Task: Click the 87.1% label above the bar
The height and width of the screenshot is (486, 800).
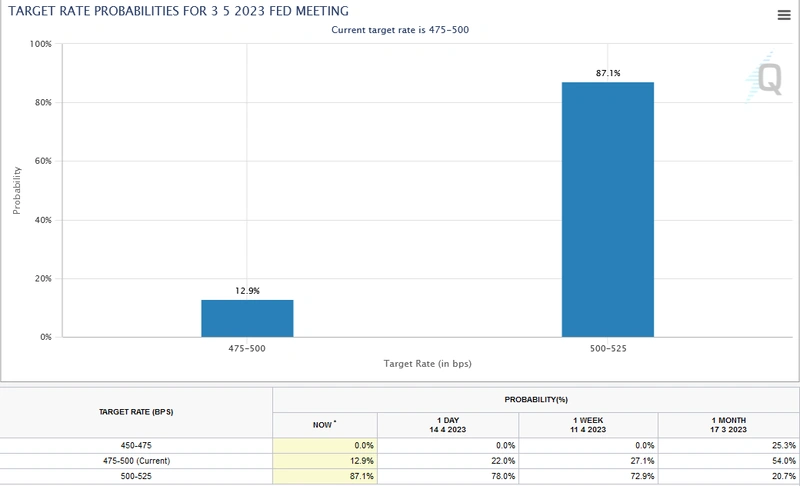Action: (607, 73)
